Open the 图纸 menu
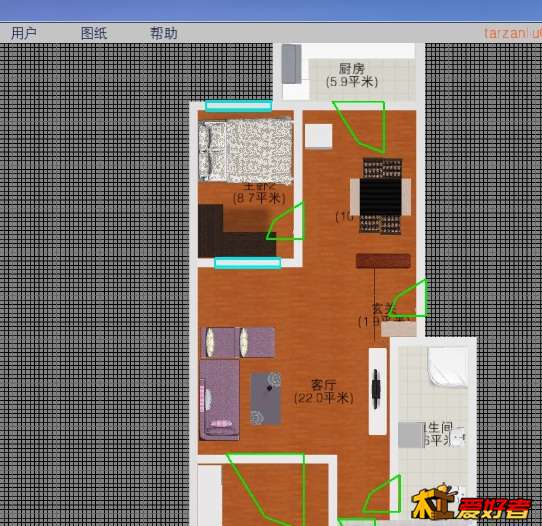 click(x=94, y=34)
